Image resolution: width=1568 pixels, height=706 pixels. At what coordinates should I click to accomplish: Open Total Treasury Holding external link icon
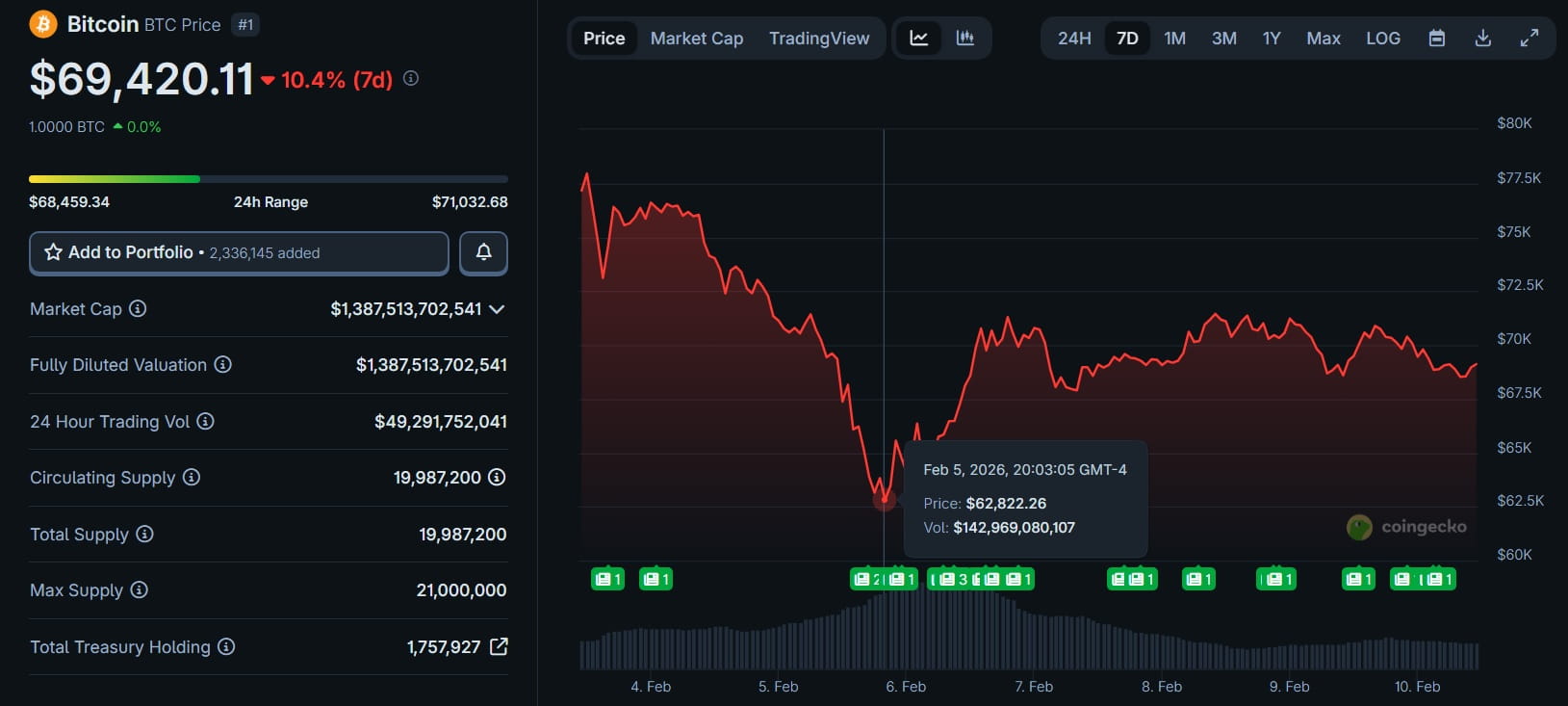pos(499,646)
